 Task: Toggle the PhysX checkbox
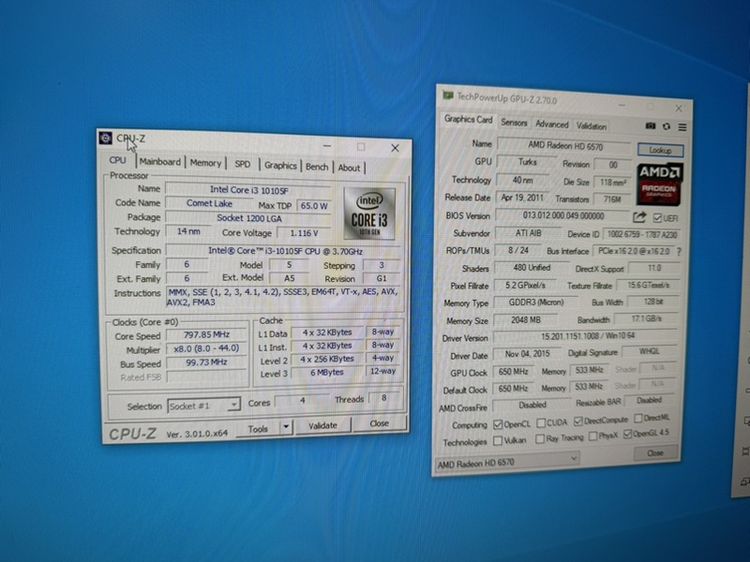(x=593, y=436)
